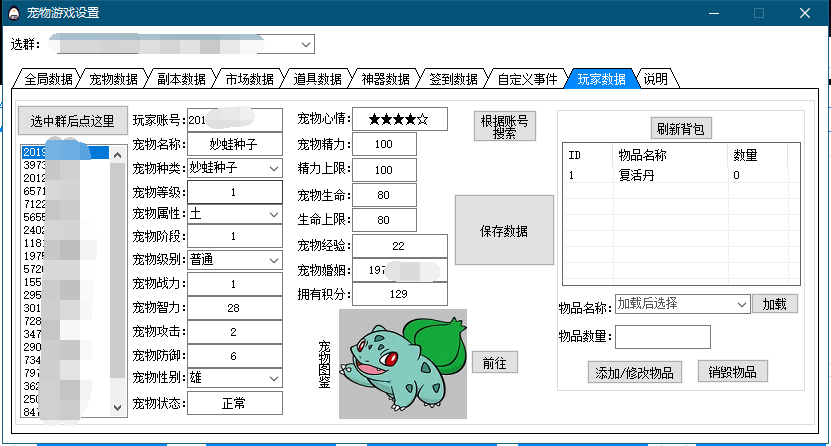Focus the 宠物等级 field
Screen dimensions: 831x446
tap(235, 192)
